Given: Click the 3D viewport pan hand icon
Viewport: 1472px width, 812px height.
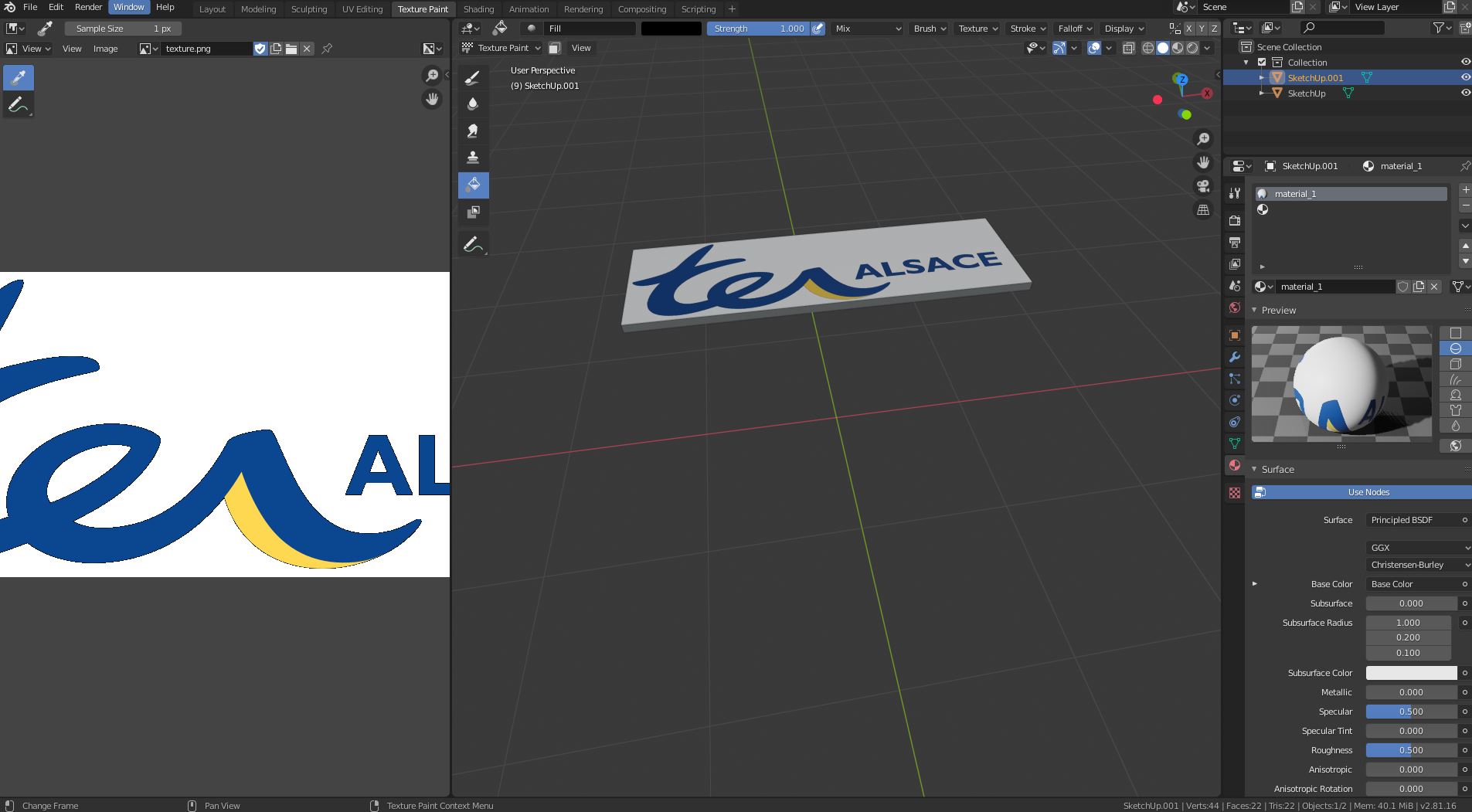Looking at the screenshot, I should click(1203, 162).
